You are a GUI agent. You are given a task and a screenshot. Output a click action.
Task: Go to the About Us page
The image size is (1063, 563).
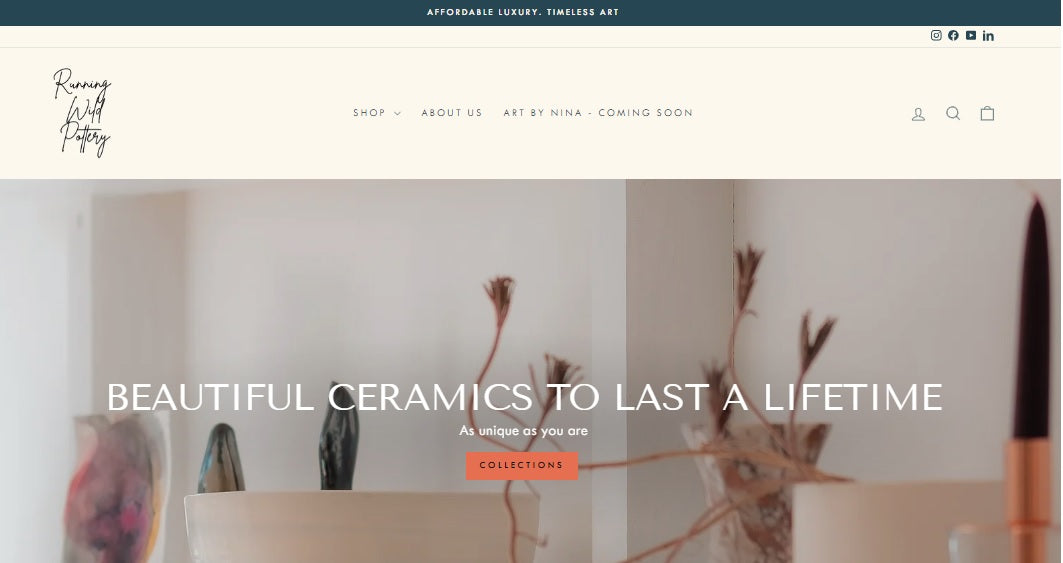coord(452,113)
